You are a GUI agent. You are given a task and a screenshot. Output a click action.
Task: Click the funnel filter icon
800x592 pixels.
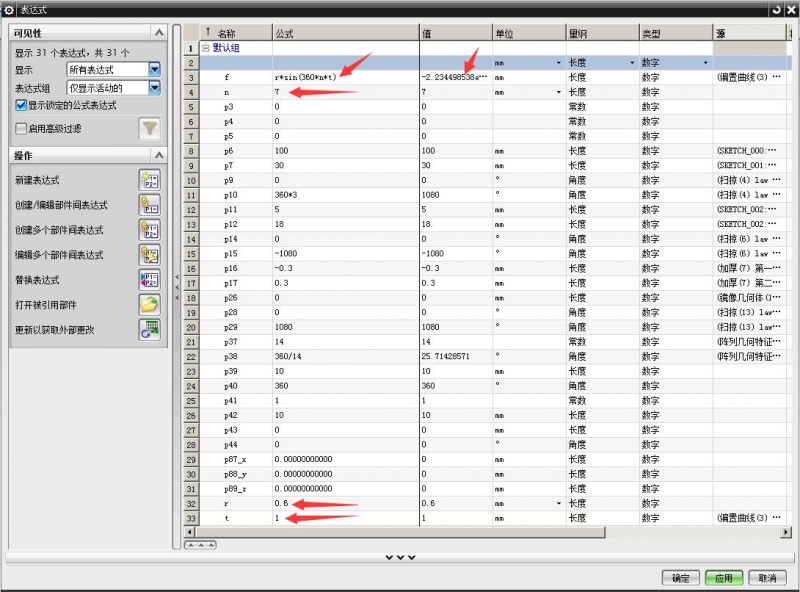click(149, 128)
